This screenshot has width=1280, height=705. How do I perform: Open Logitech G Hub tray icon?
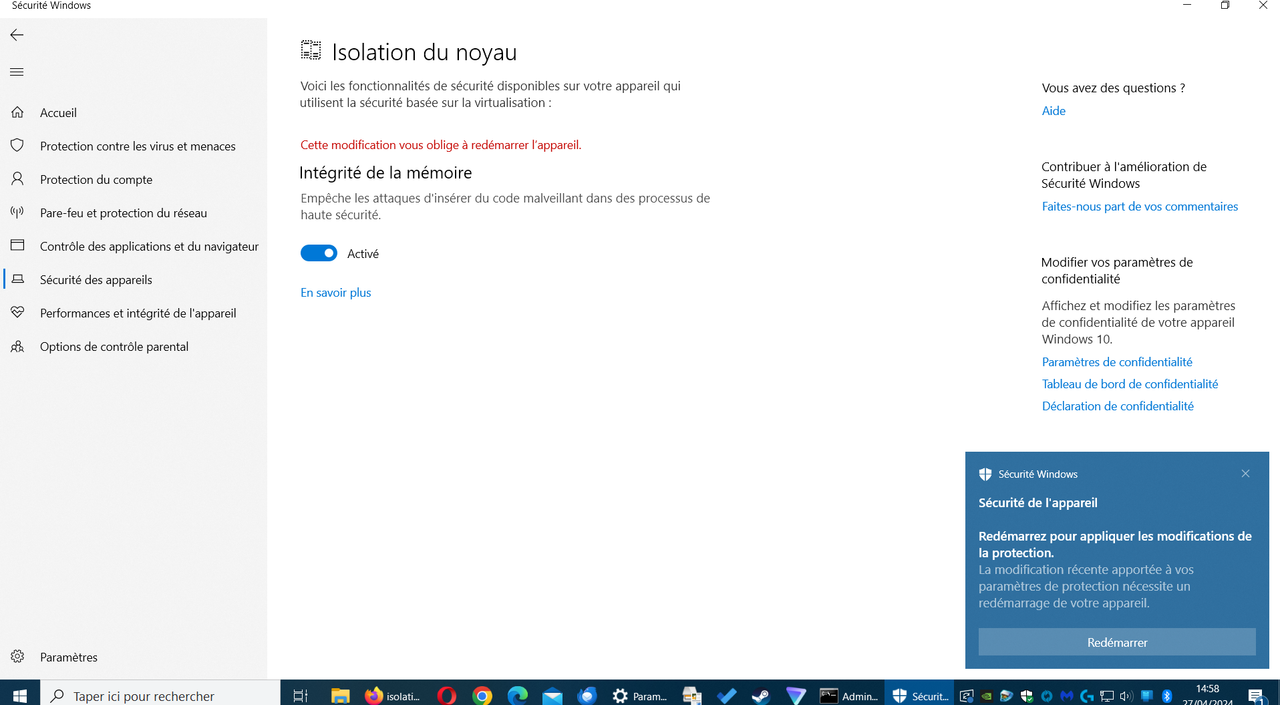(x=1087, y=696)
